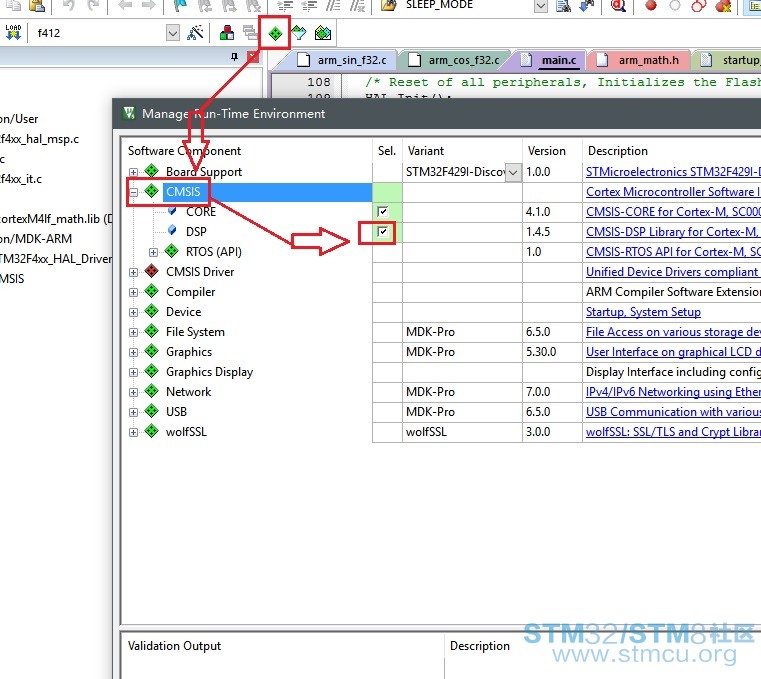This screenshot has width=761, height=679.
Task: Select the MDK-ARM group in project panel
Action: pyautogui.click(x=36, y=238)
